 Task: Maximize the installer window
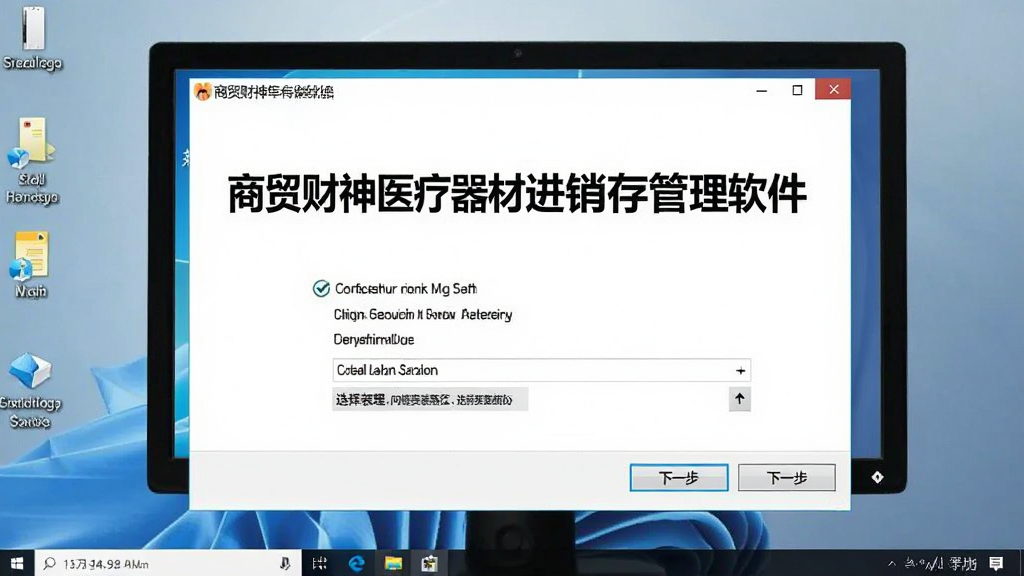pos(797,90)
